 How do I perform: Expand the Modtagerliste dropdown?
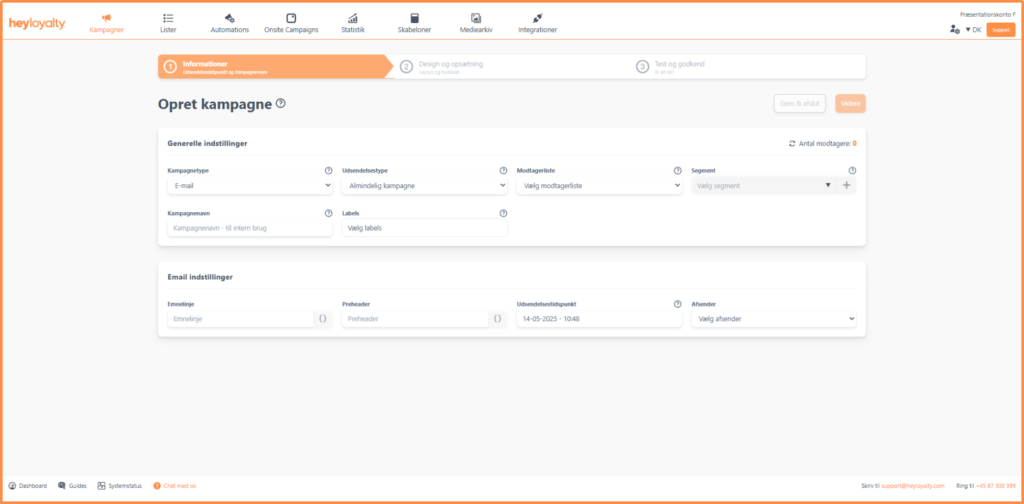click(598, 186)
